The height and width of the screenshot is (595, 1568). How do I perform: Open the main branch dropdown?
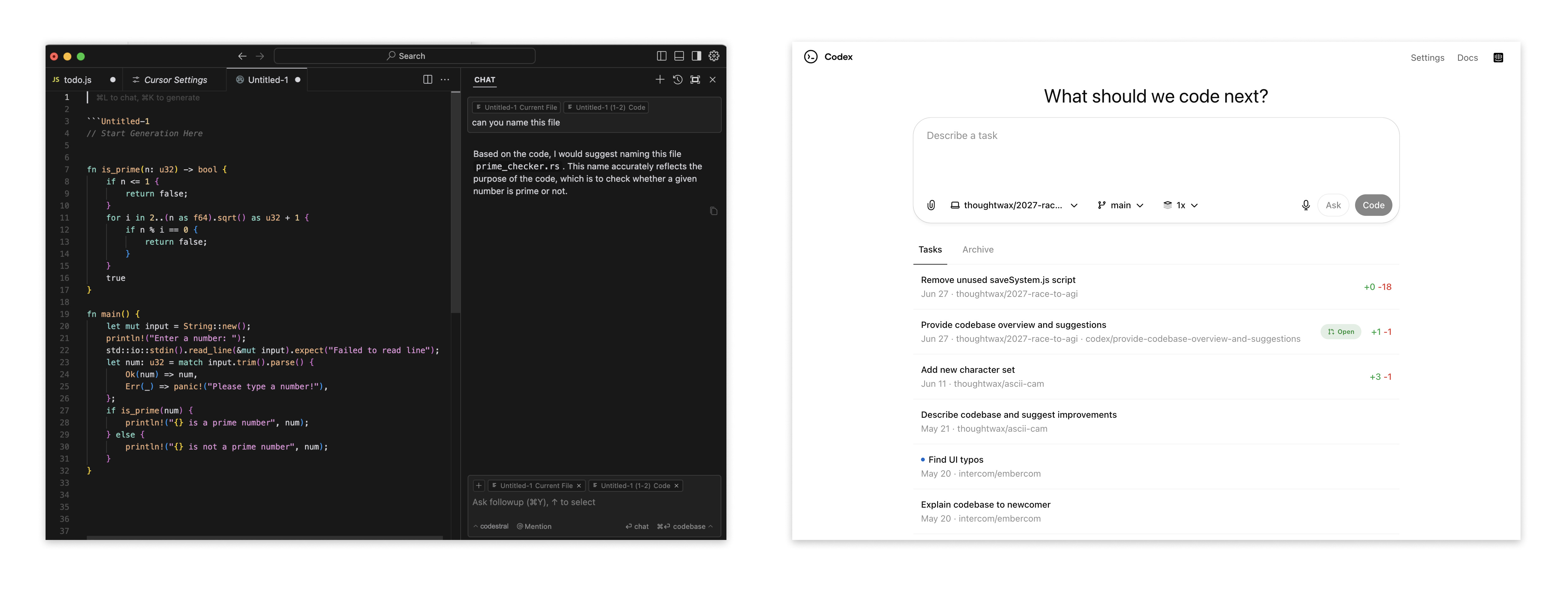point(1120,205)
